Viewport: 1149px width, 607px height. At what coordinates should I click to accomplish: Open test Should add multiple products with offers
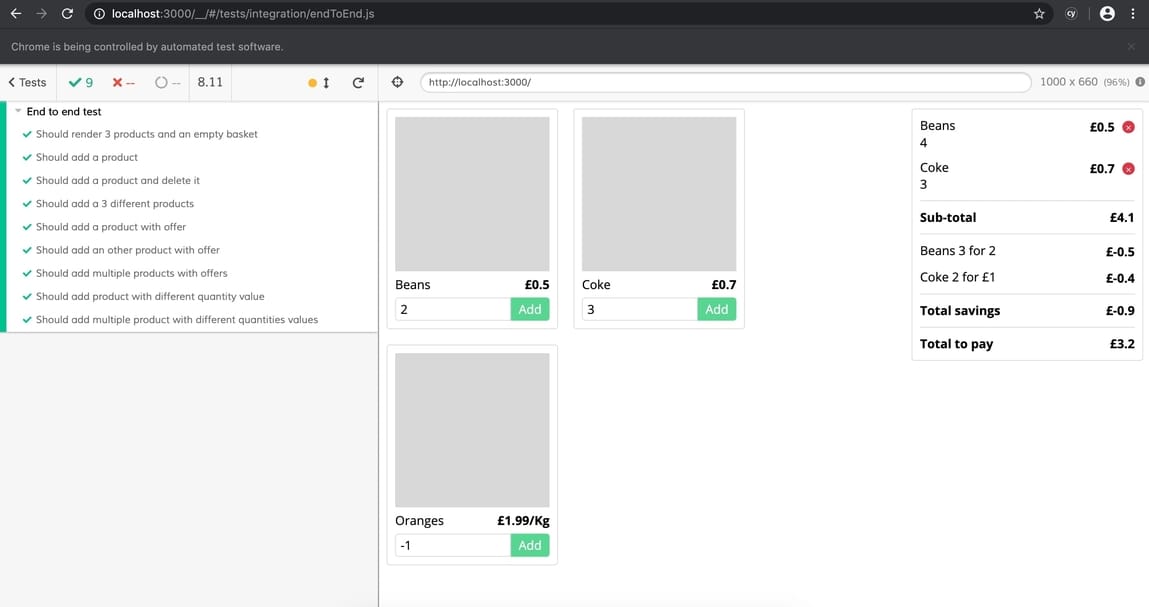[131, 273]
